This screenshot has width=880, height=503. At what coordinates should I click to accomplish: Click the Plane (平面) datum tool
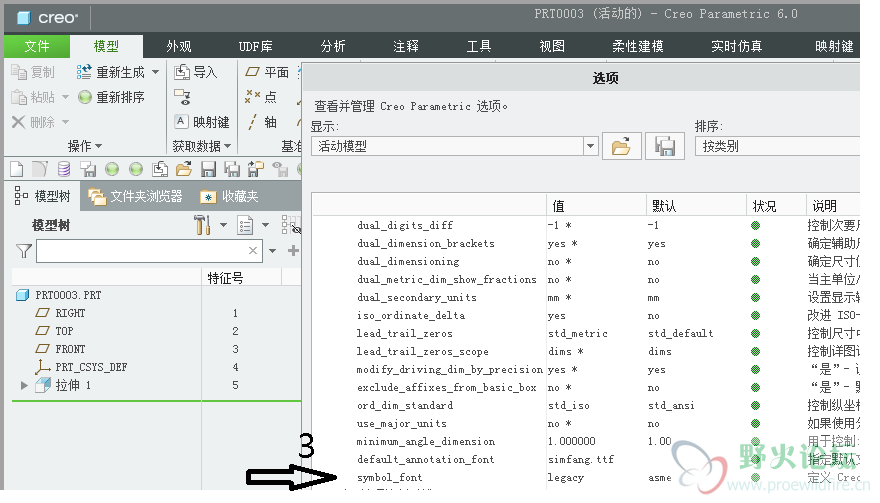click(267, 72)
